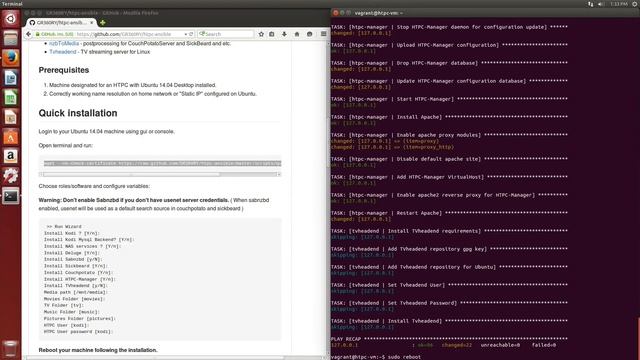The height and width of the screenshot is (360, 640).
Task: Click the highlighted wget command block
Action: click(x=162, y=163)
